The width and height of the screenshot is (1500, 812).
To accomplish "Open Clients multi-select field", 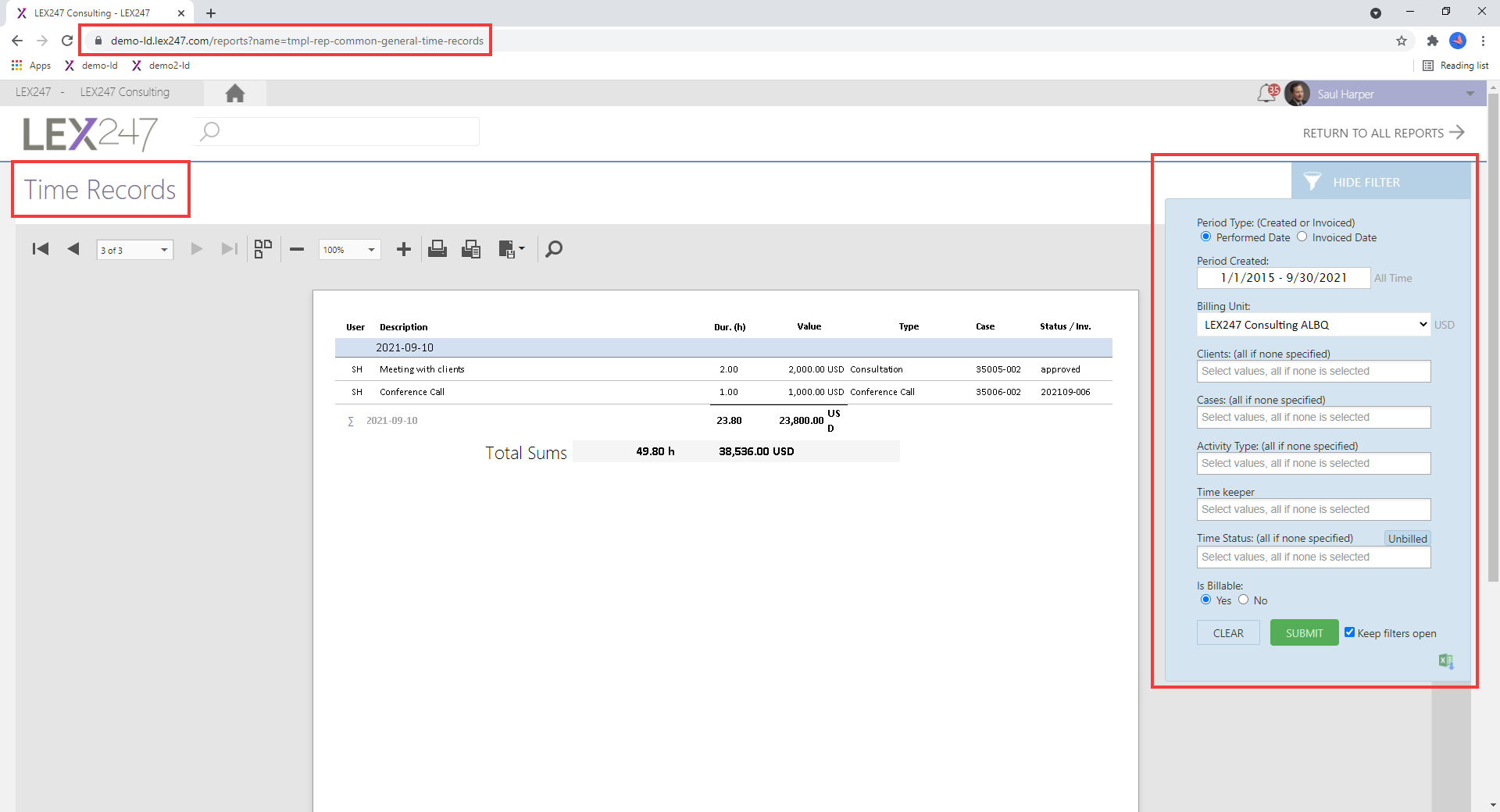I will click(1313, 371).
